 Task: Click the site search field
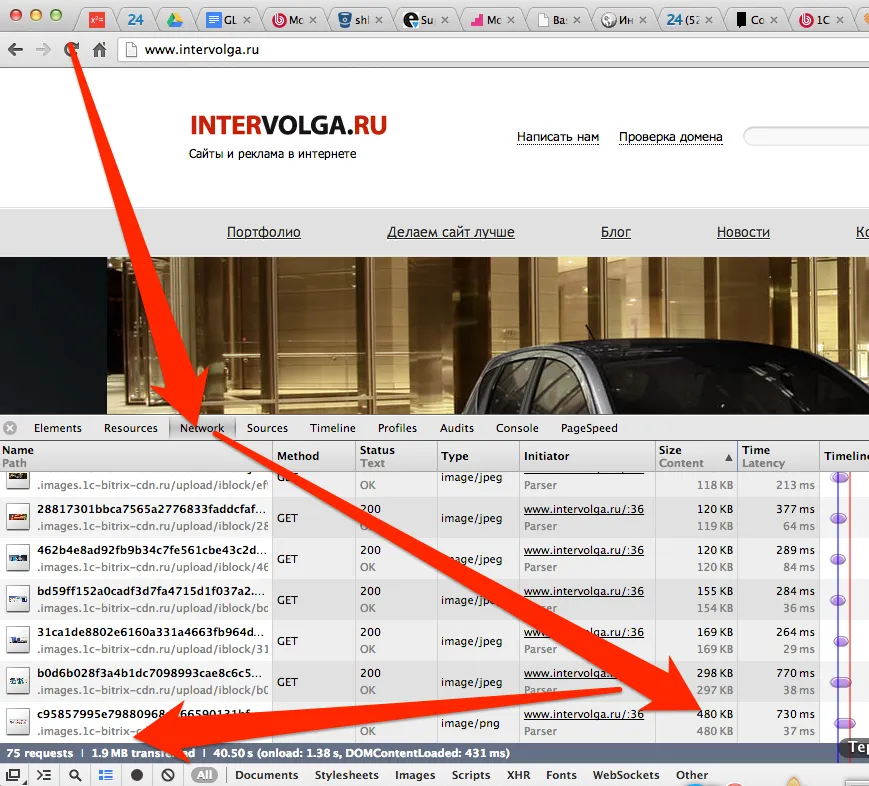(806, 136)
